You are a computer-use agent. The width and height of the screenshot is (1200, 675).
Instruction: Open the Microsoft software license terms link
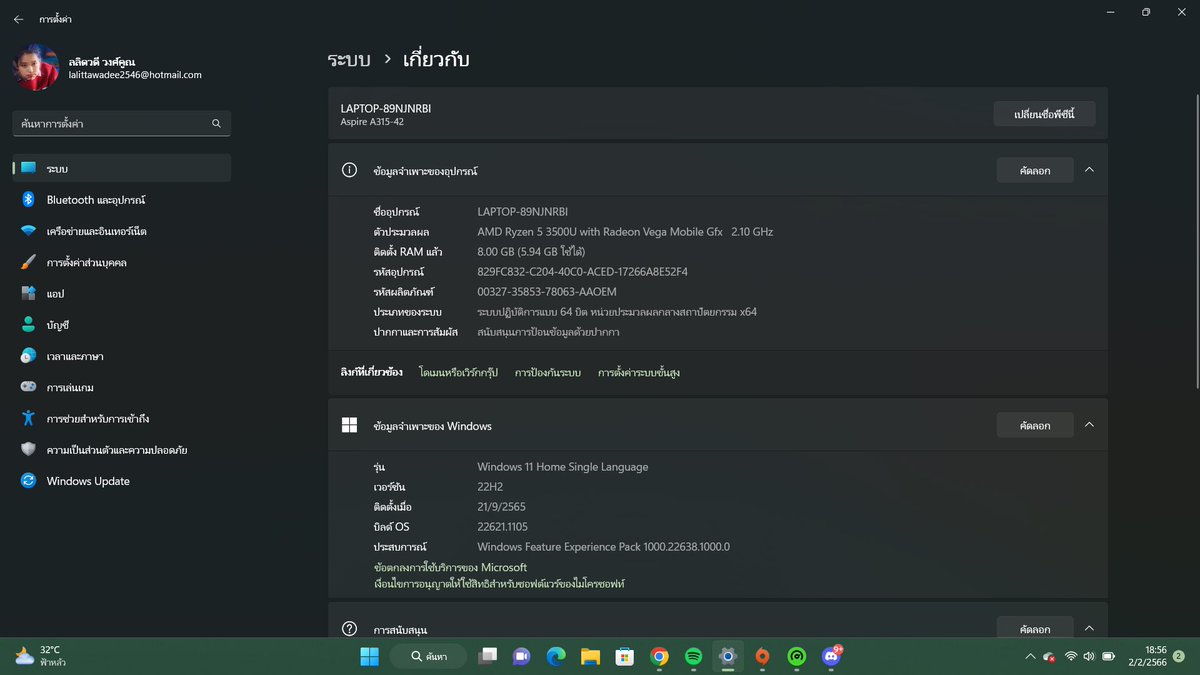click(499, 583)
